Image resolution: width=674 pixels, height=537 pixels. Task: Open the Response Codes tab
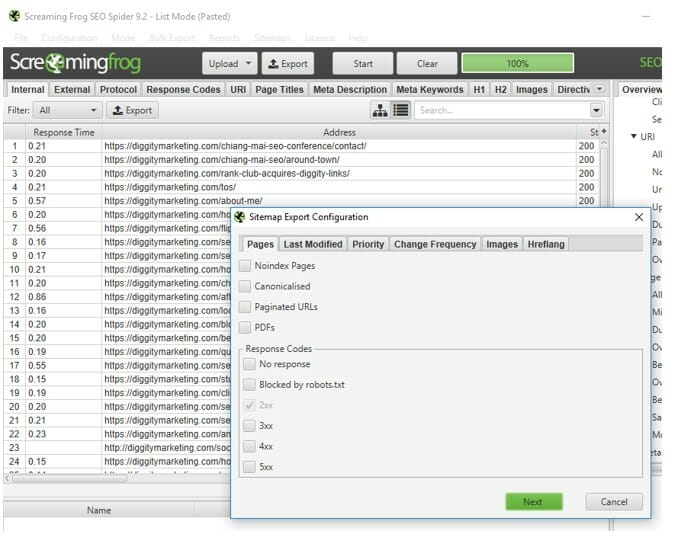[183, 89]
